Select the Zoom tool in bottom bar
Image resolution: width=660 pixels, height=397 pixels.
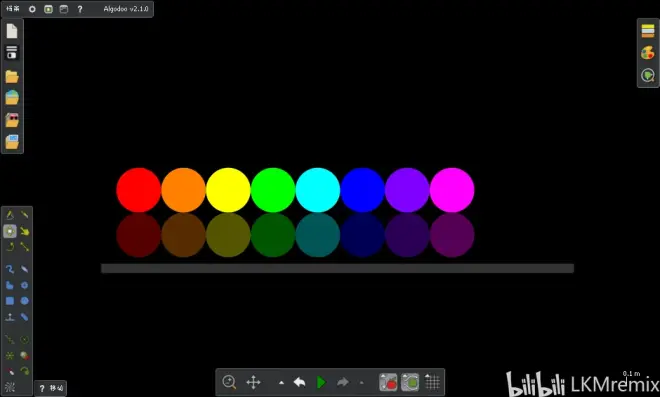[229, 382]
